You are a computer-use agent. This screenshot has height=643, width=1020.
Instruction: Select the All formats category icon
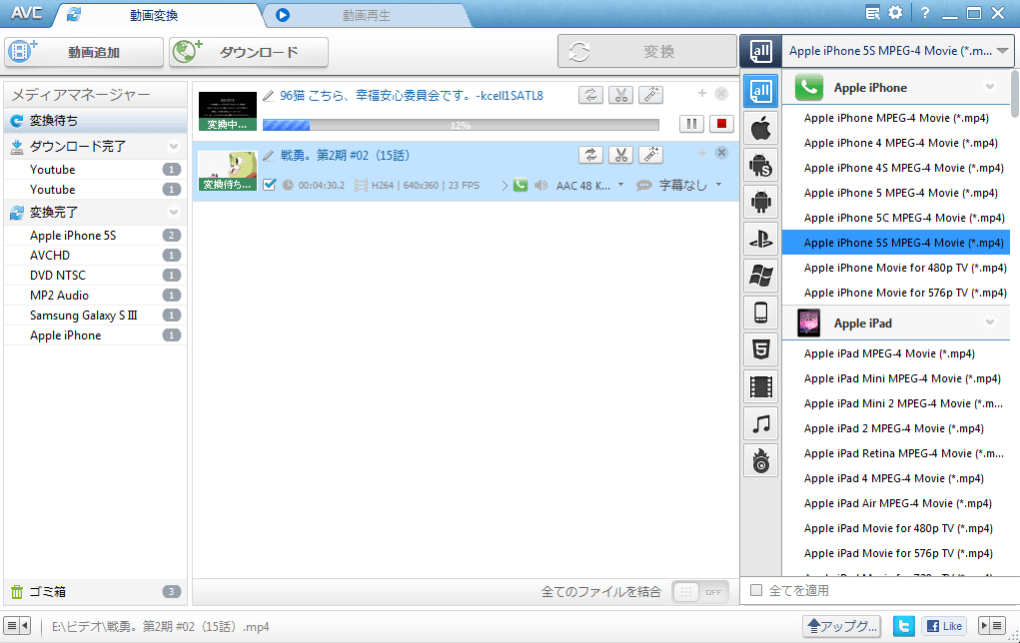click(x=760, y=91)
